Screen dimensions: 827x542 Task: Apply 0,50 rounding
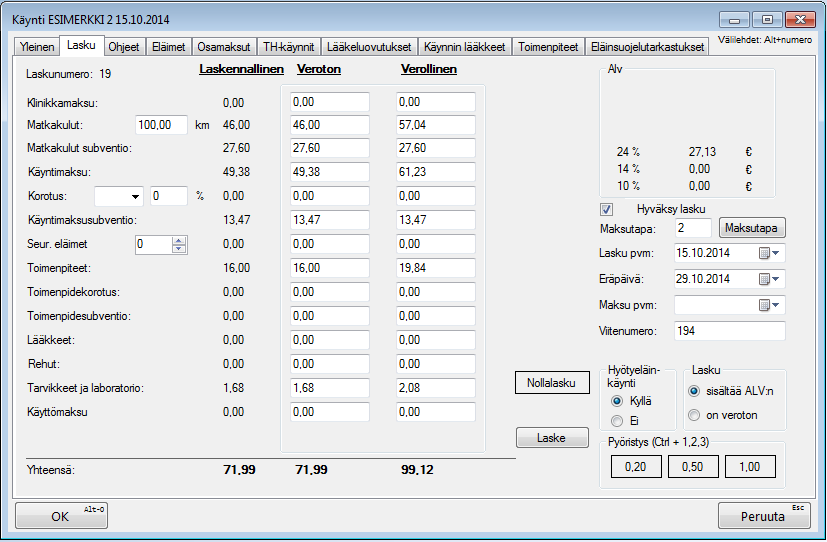pos(693,467)
